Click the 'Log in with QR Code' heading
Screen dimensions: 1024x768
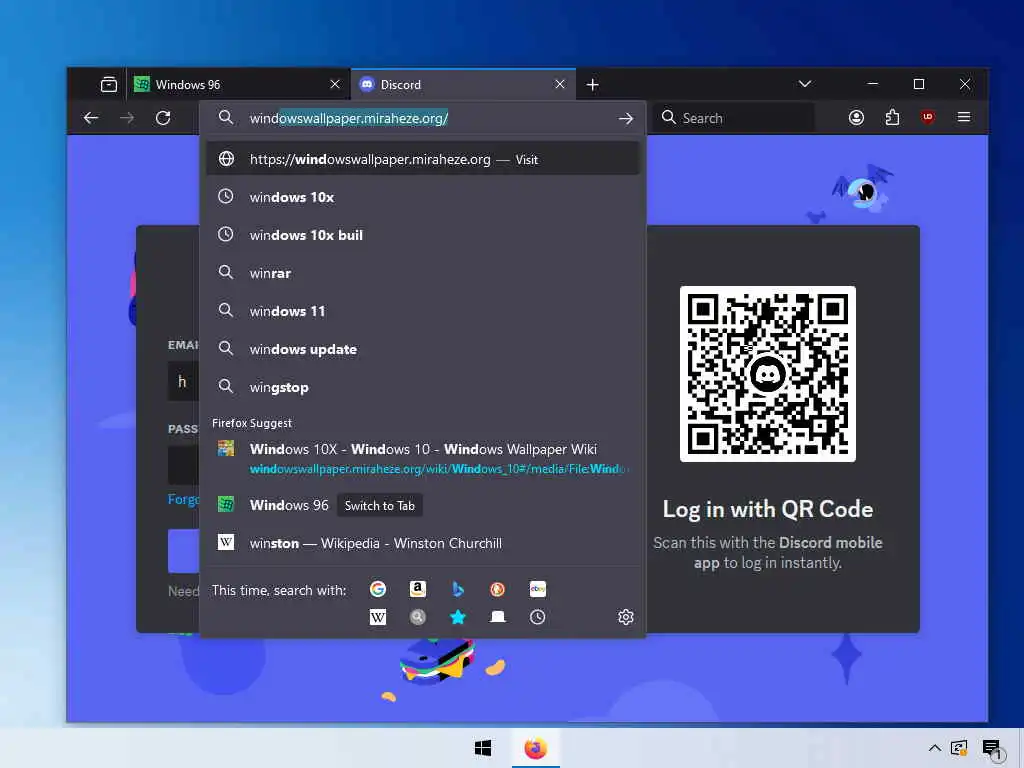[x=767, y=509]
